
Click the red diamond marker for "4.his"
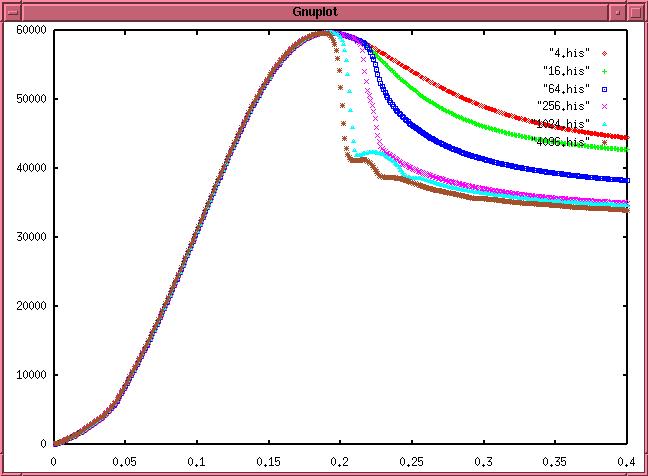[605, 53]
